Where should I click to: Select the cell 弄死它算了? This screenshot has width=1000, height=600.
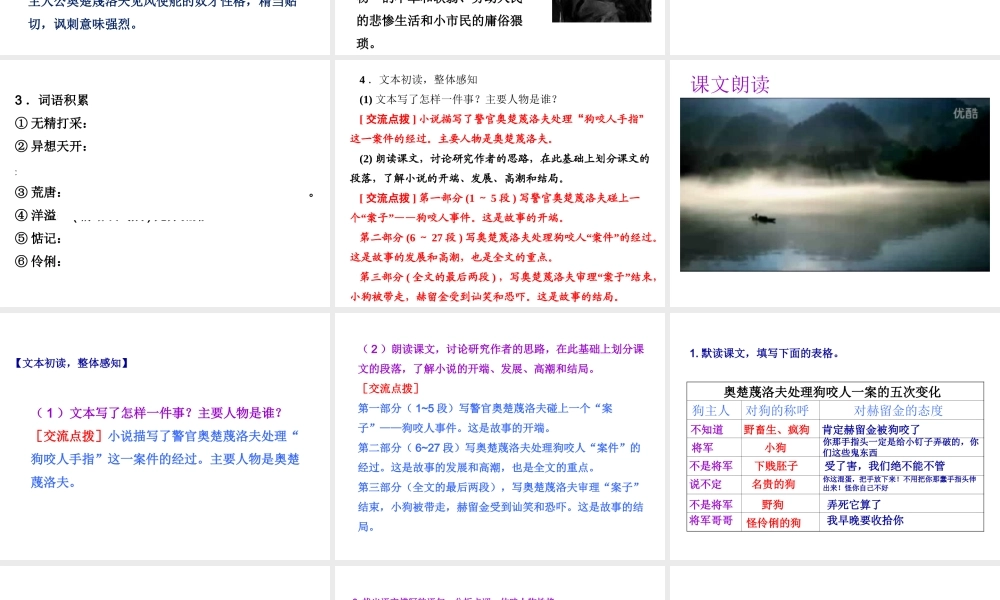click(x=854, y=504)
